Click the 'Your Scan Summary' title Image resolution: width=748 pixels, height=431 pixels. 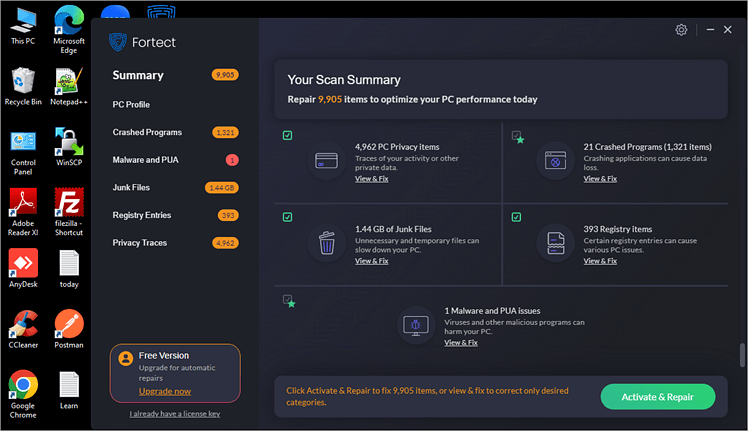pos(344,80)
